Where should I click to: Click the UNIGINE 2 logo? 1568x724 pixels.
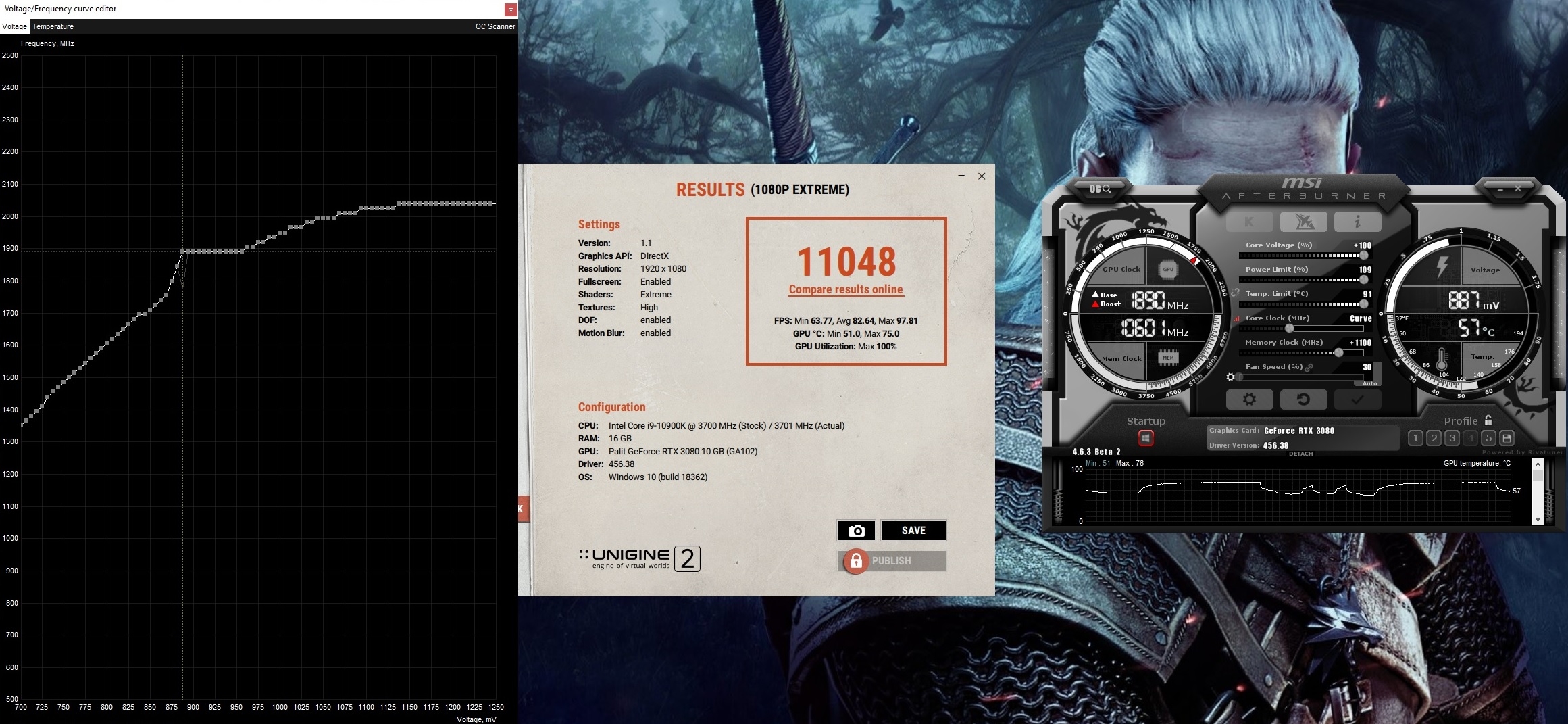pos(639,558)
